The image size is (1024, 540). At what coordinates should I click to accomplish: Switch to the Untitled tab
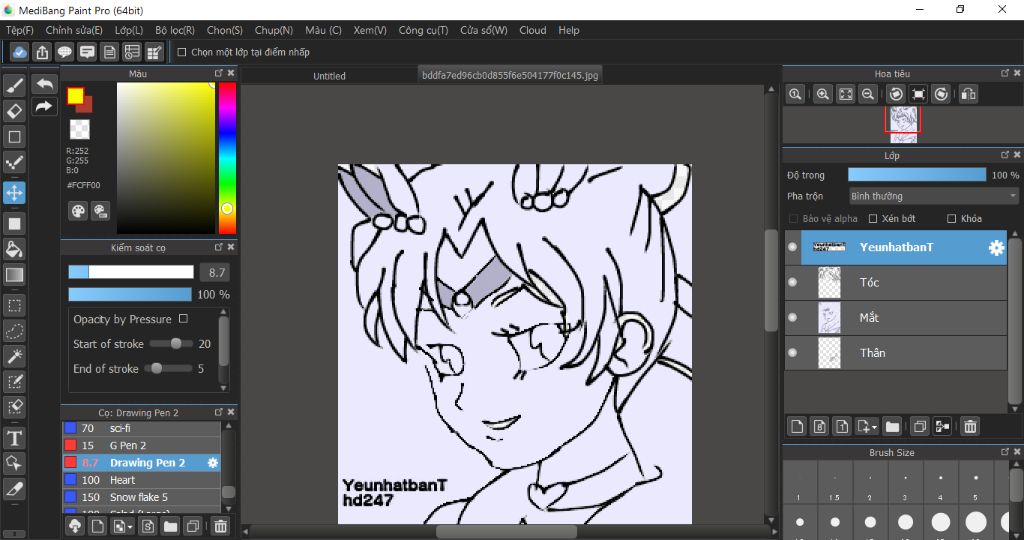coord(329,76)
